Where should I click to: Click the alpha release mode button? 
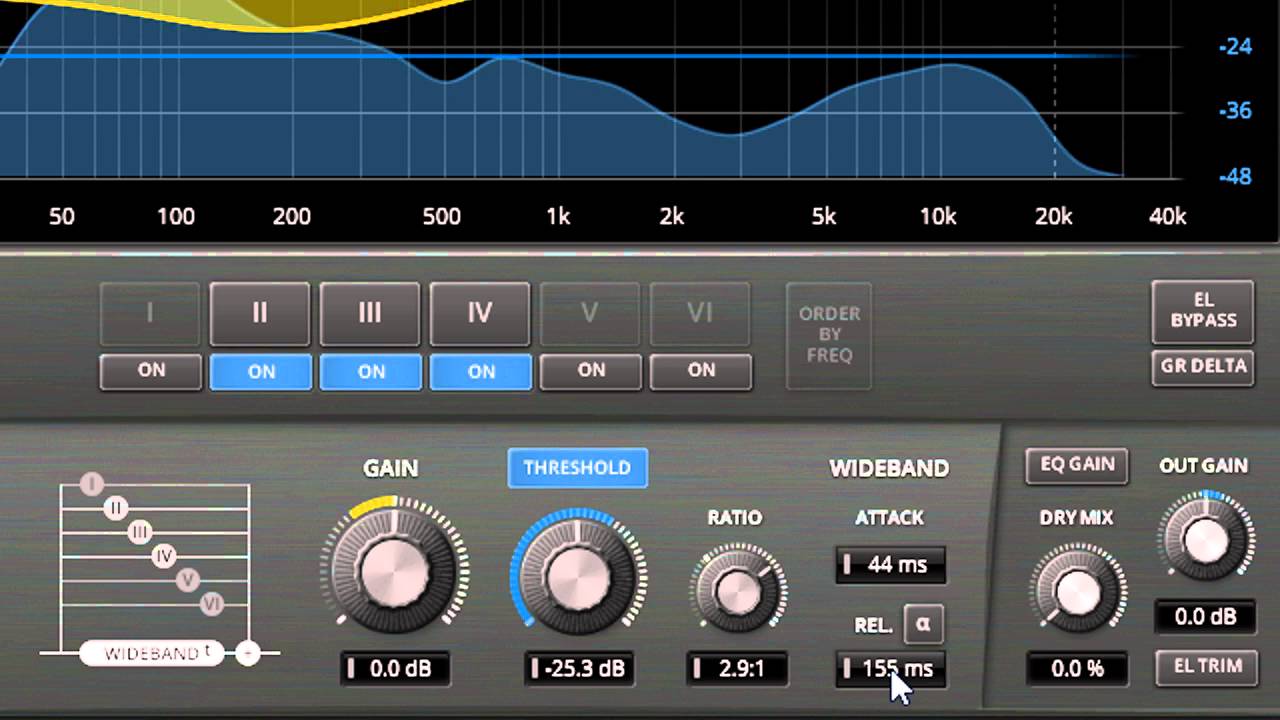click(x=922, y=624)
